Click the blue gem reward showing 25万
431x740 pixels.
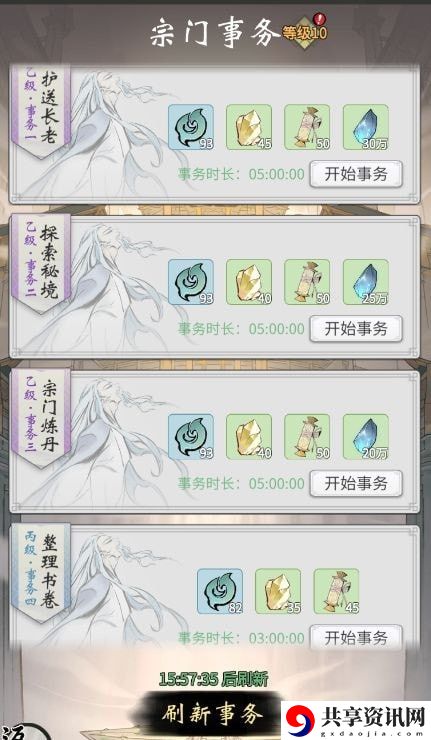366,282
